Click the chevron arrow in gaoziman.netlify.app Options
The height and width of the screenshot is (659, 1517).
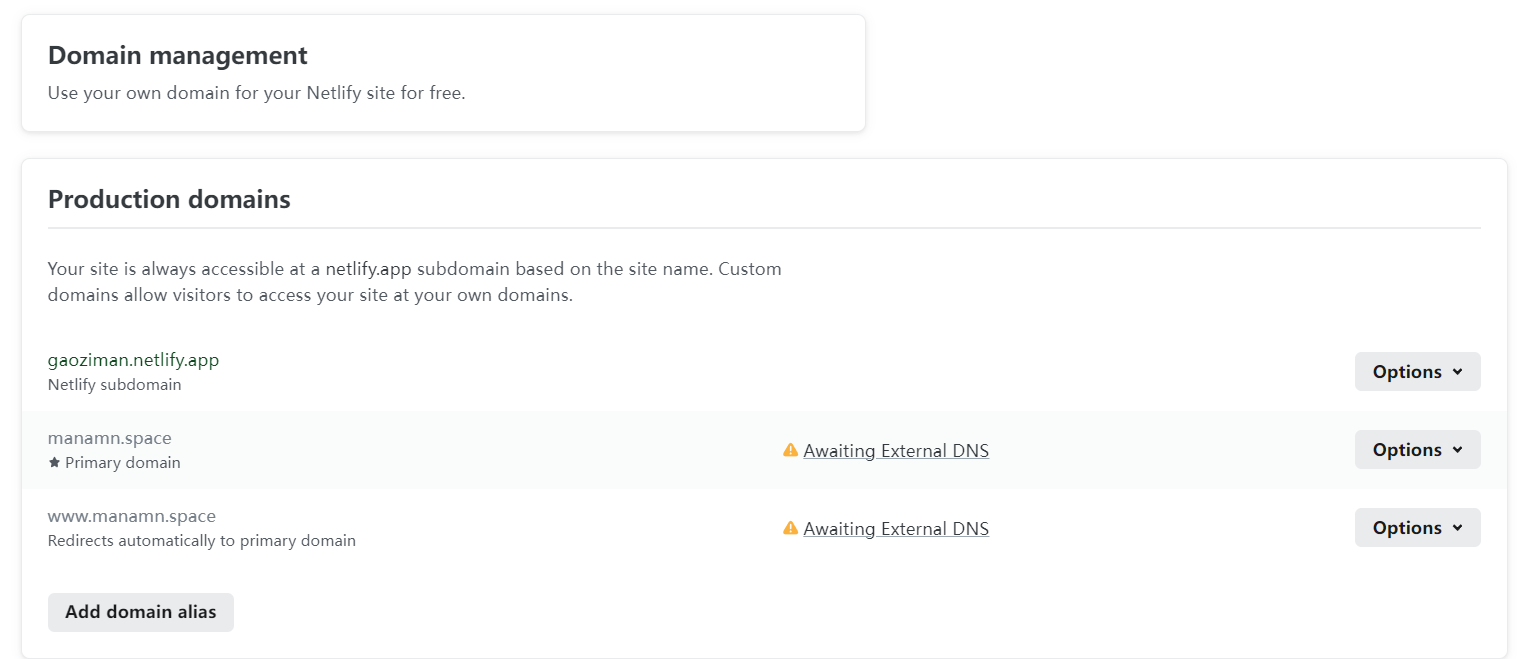coord(1457,372)
